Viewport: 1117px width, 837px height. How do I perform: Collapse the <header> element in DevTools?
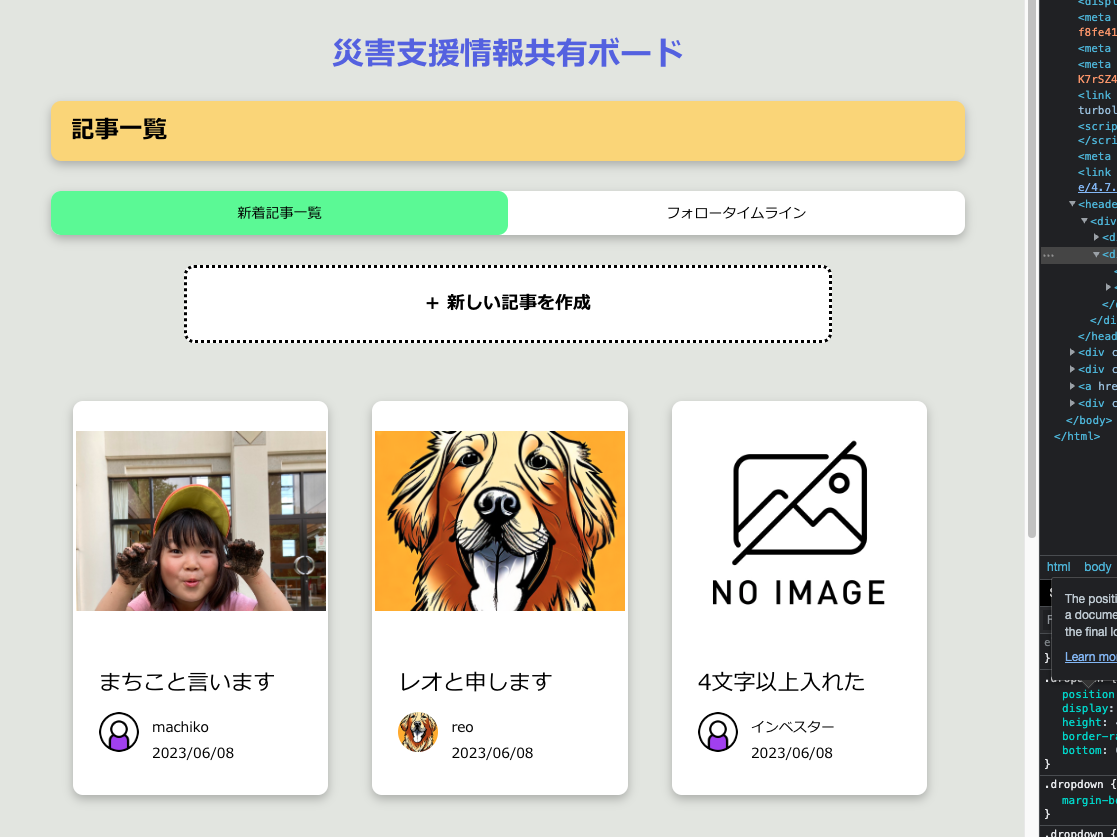[1072, 204]
